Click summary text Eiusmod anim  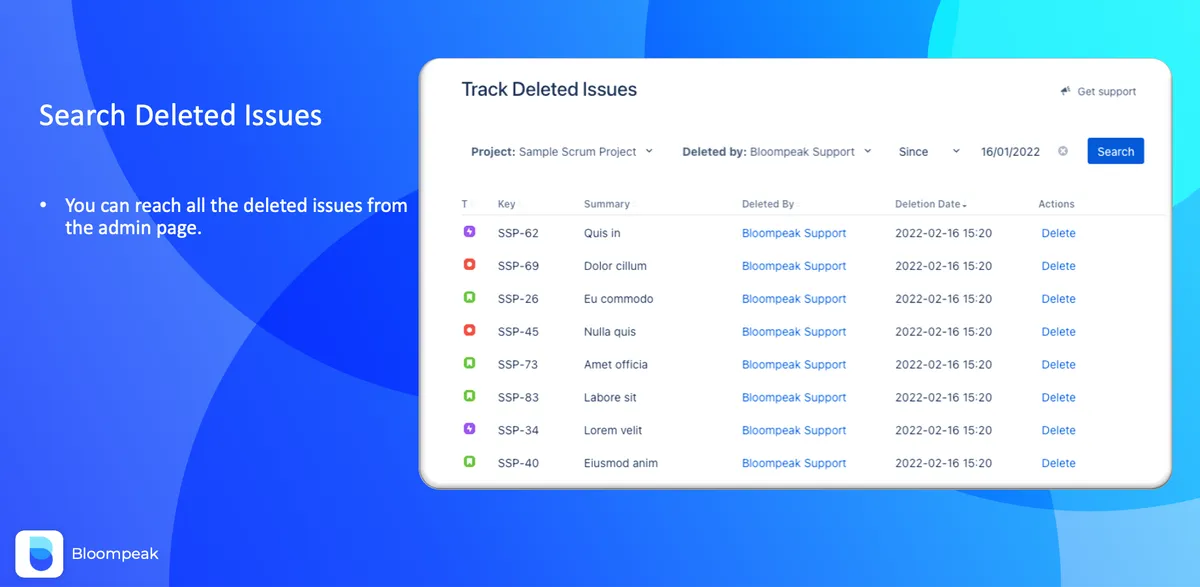pyautogui.click(x=621, y=463)
